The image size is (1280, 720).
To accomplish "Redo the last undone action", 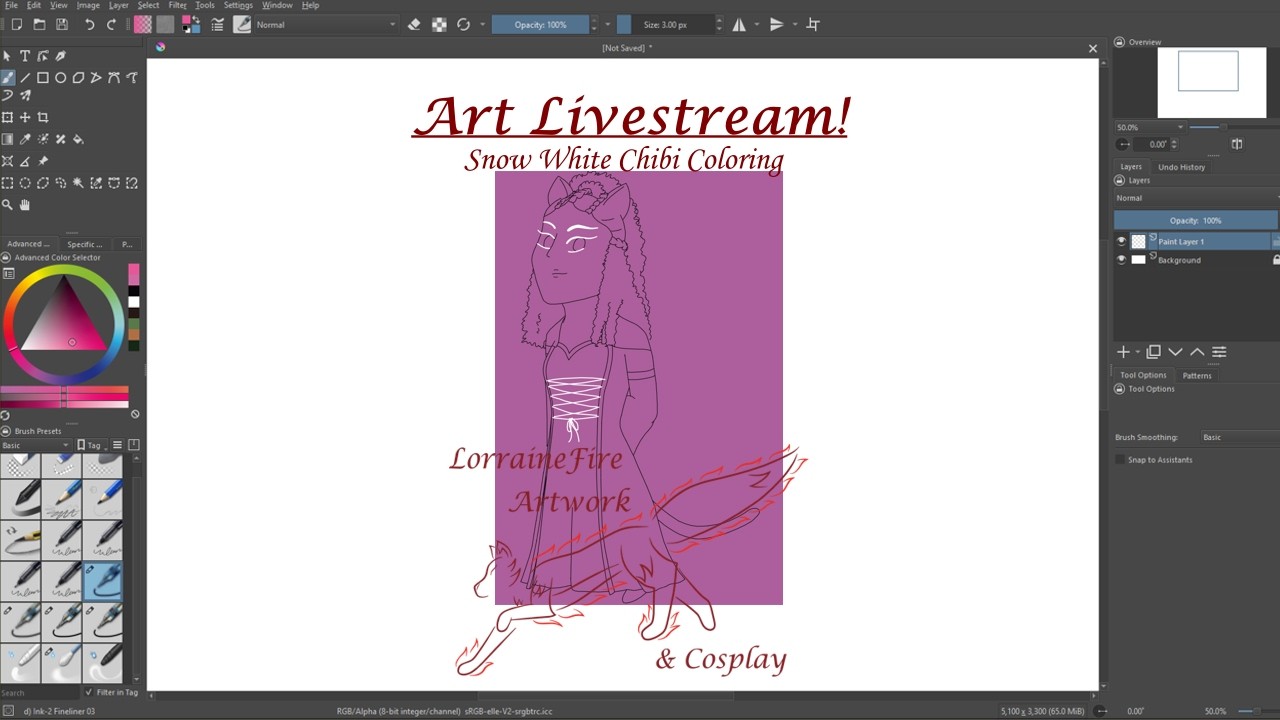I will click(112, 24).
